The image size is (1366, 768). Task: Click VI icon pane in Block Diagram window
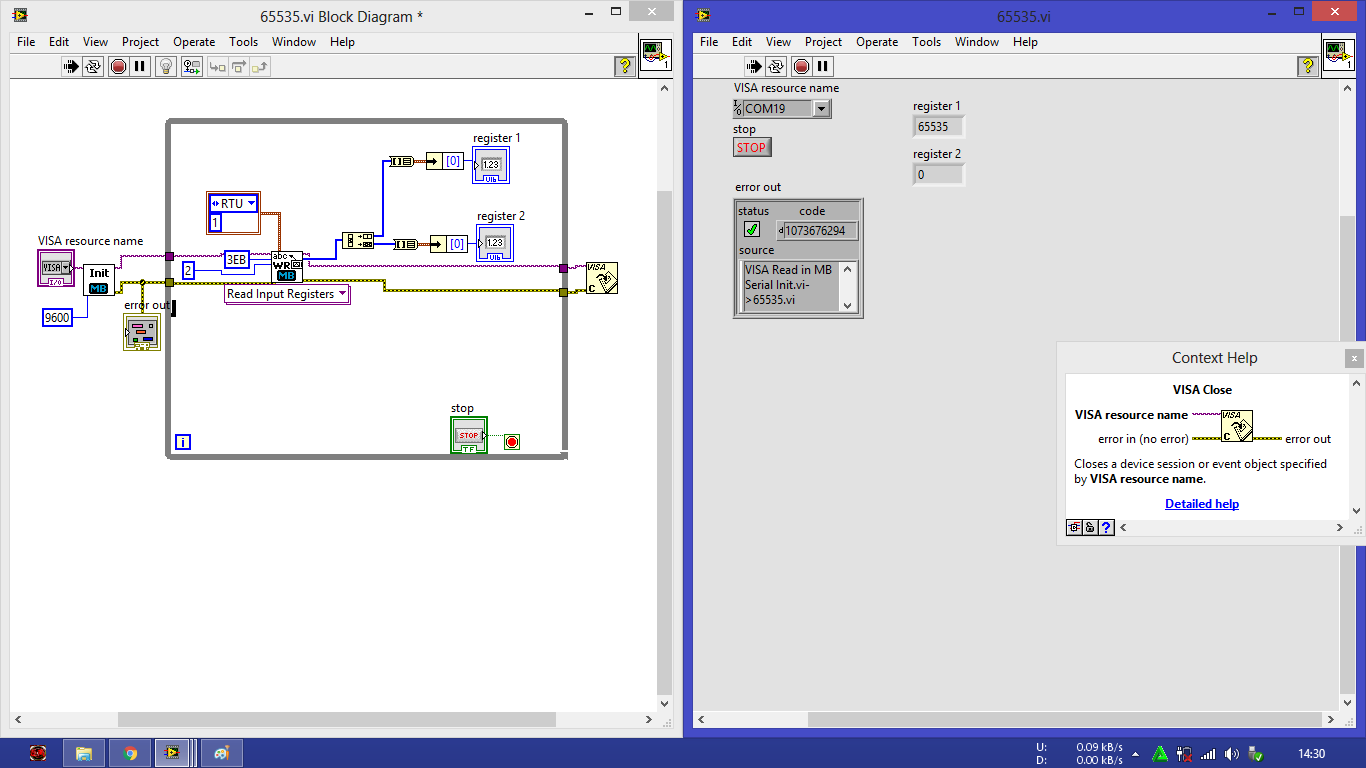(656, 54)
